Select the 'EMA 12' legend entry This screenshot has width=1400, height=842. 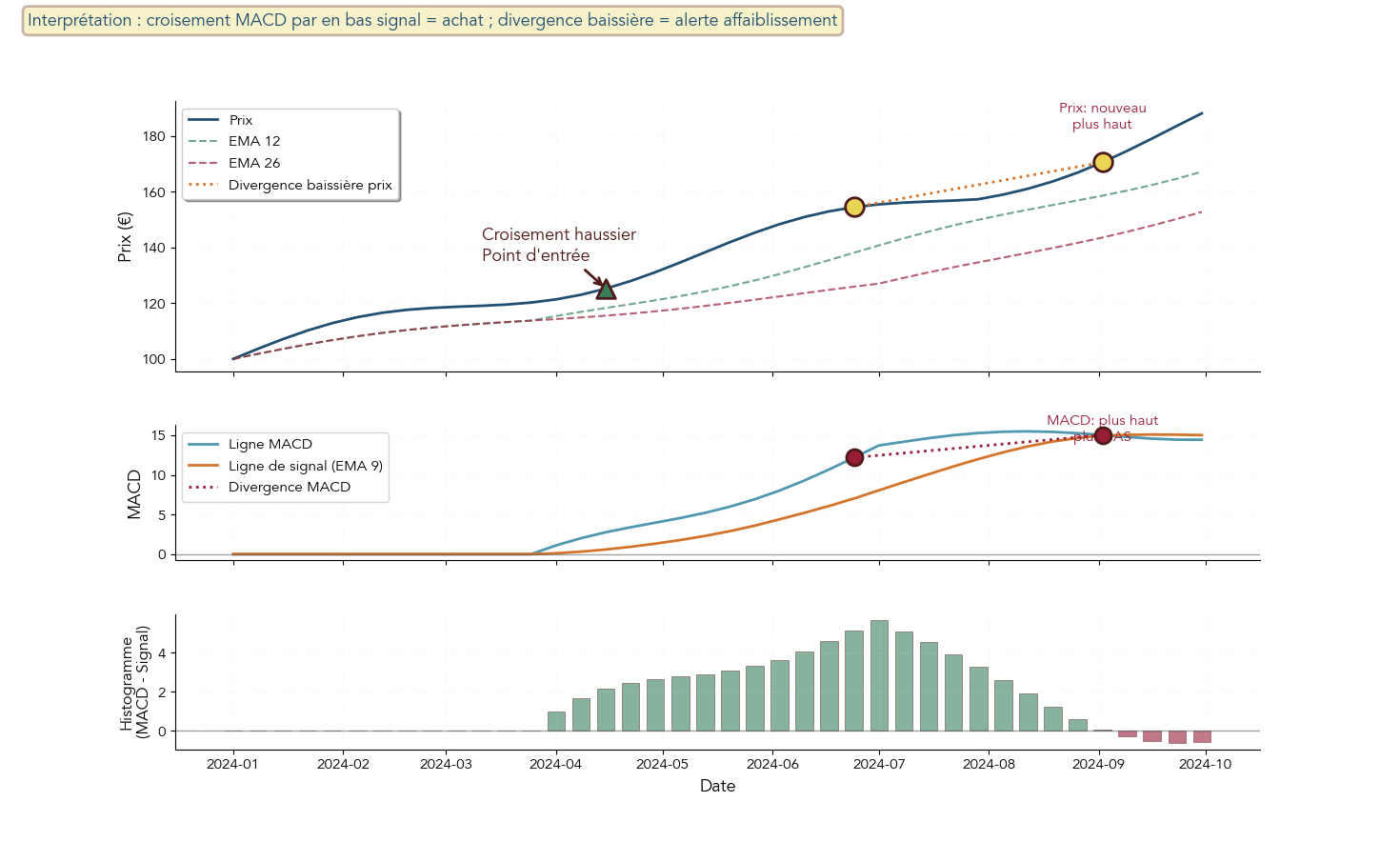click(254, 141)
